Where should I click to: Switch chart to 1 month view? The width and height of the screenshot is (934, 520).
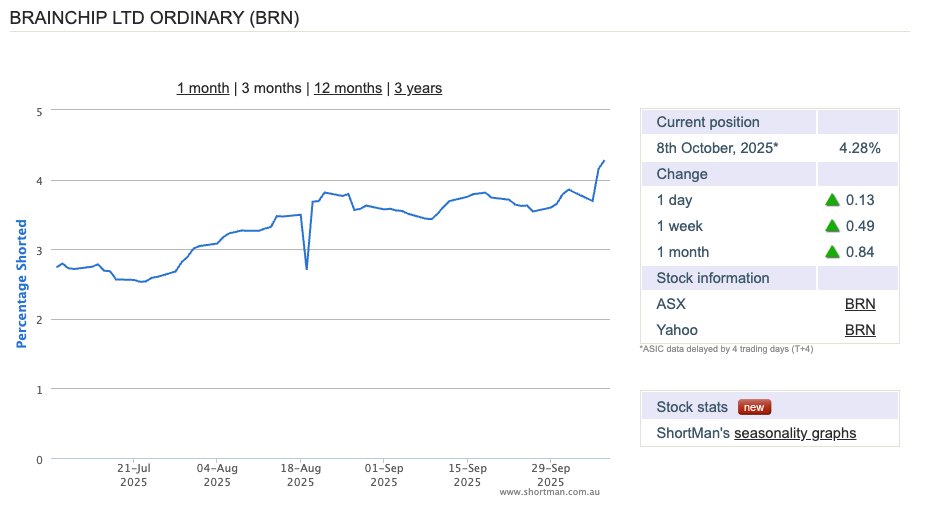(x=203, y=88)
